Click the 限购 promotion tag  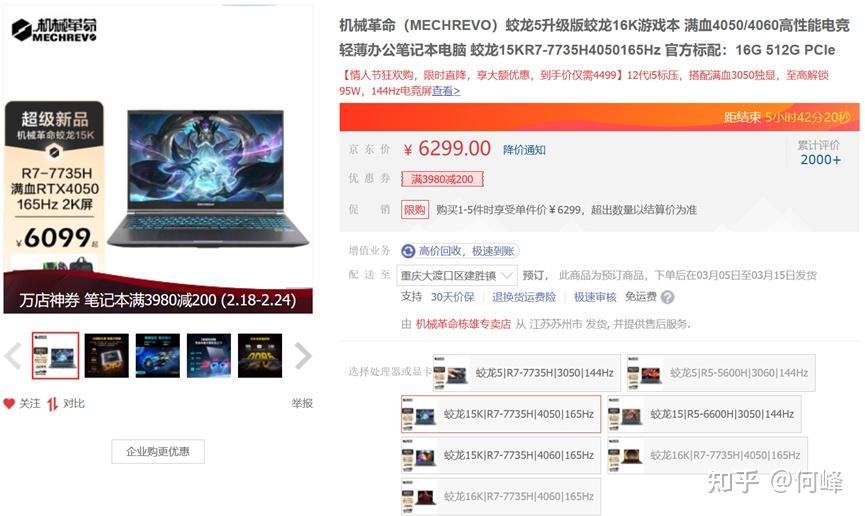[415, 210]
